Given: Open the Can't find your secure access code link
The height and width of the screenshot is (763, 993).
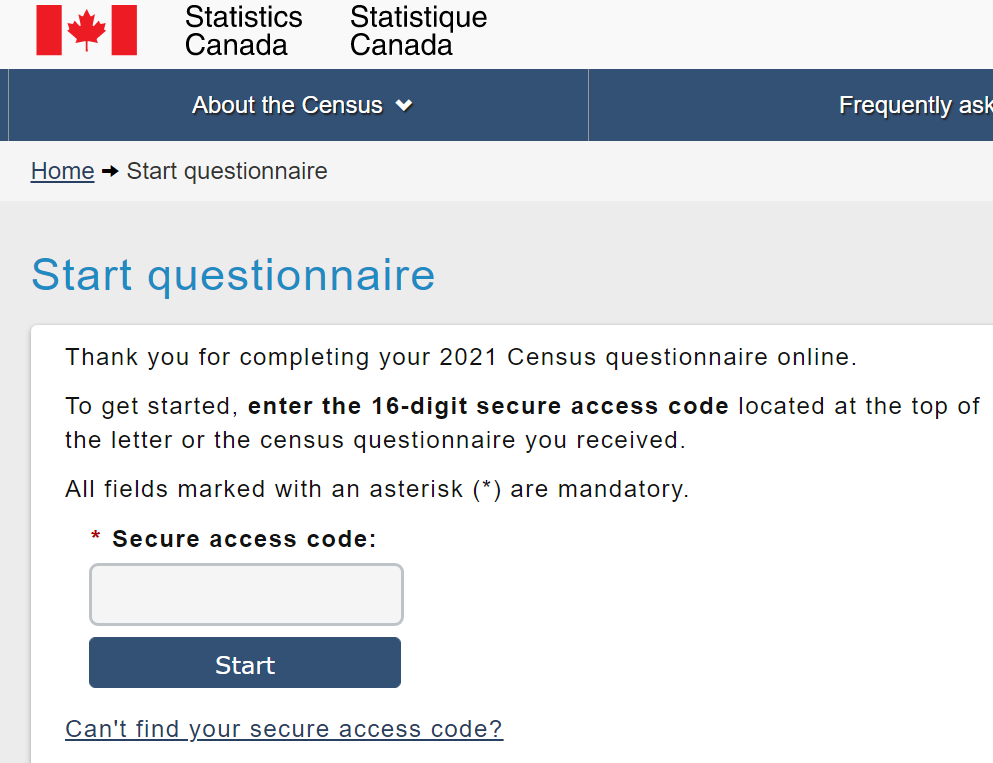Looking at the screenshot, I should tap(284, 729).
